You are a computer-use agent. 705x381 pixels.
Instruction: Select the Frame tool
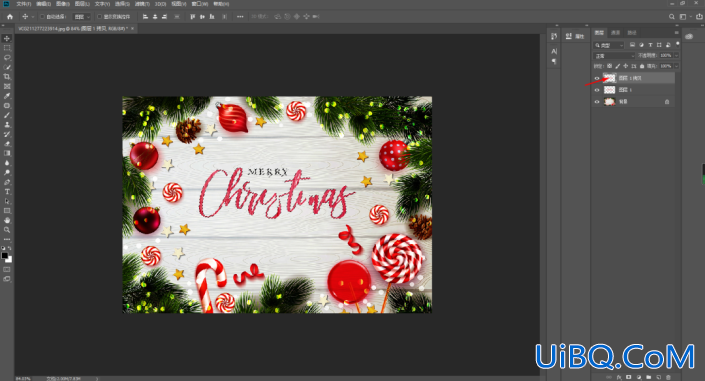[x=7, y=86]
